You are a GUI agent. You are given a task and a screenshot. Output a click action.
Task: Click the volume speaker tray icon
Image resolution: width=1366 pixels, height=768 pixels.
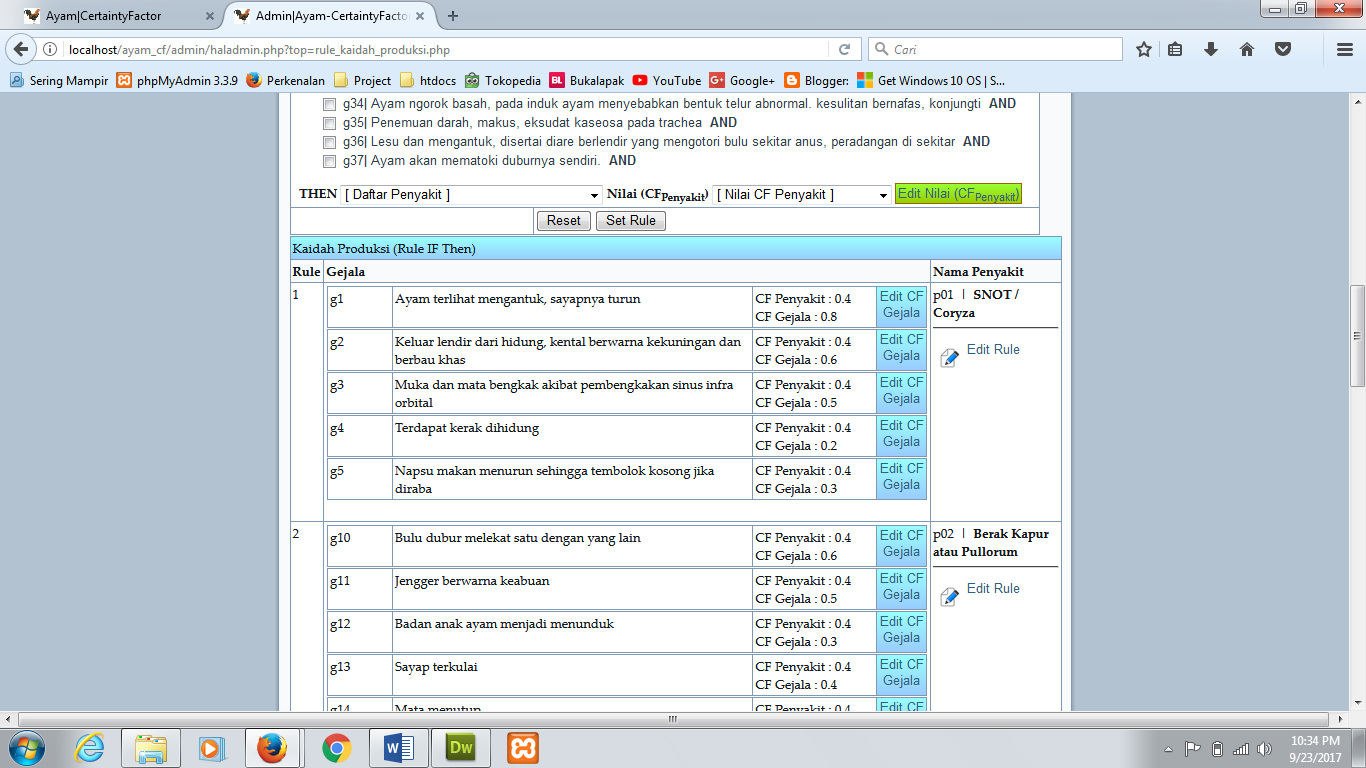[x=1264, y=749]
